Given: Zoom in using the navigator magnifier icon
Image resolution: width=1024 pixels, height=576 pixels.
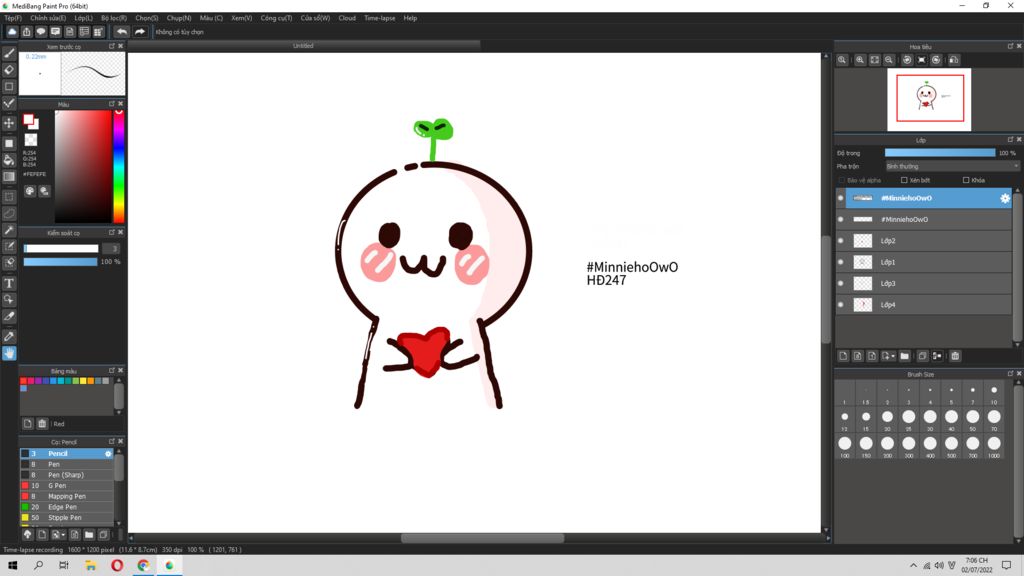Looking at the screenshot, I should coord(858,60).
